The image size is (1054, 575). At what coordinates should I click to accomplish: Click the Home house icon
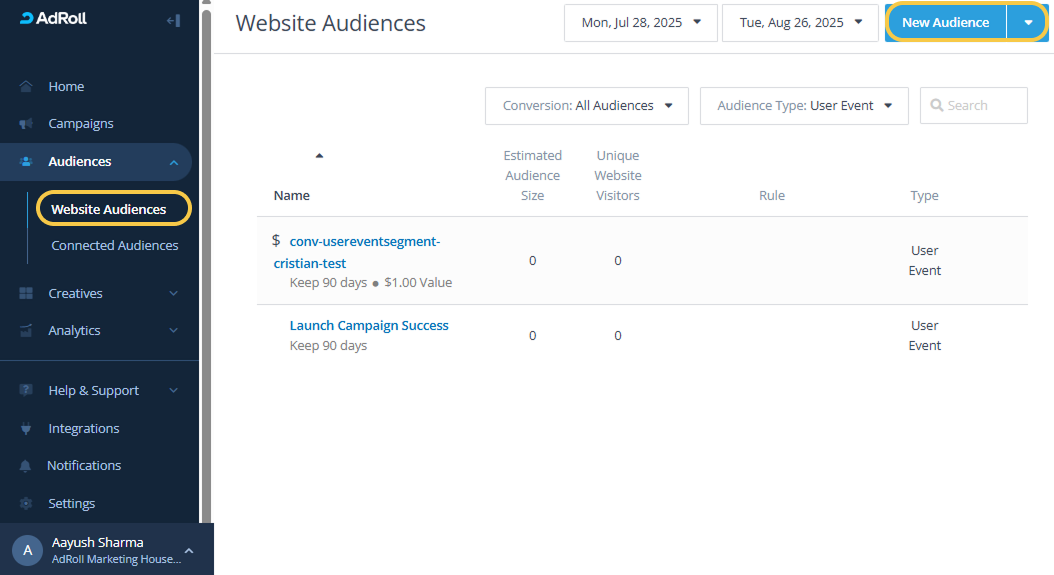(x=26, y=87)
